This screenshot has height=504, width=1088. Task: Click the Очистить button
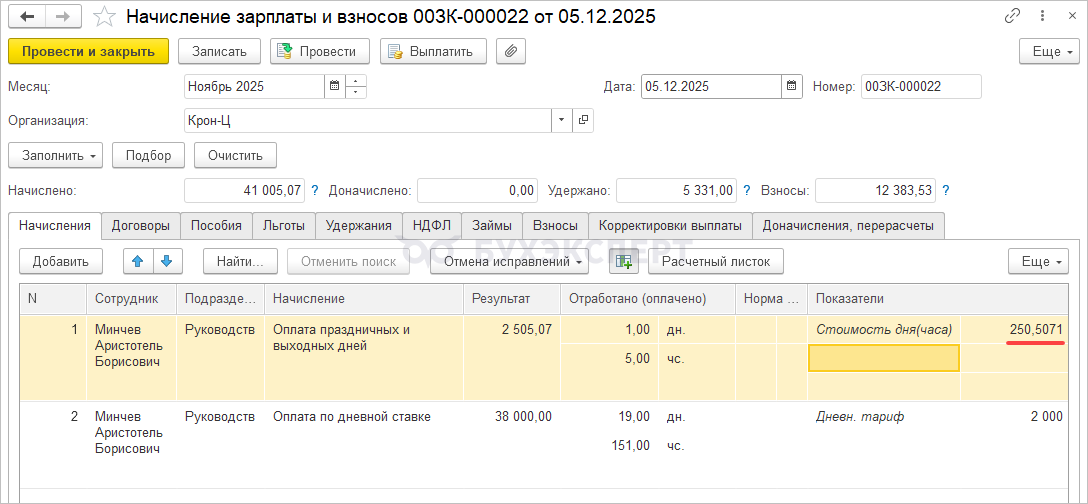pyautogui.click(x=235, y=155)
